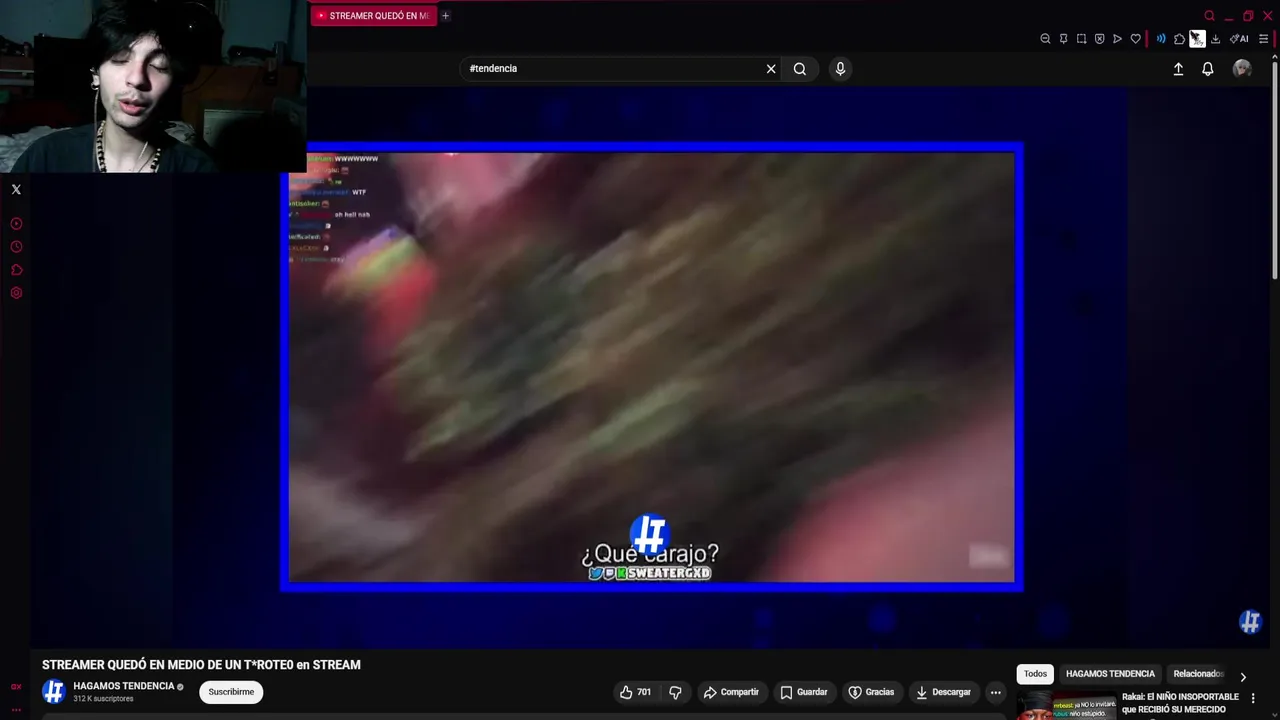Click the Guardar button
Viewport: 1280px width, 720px height.
[x=804, y=692]
